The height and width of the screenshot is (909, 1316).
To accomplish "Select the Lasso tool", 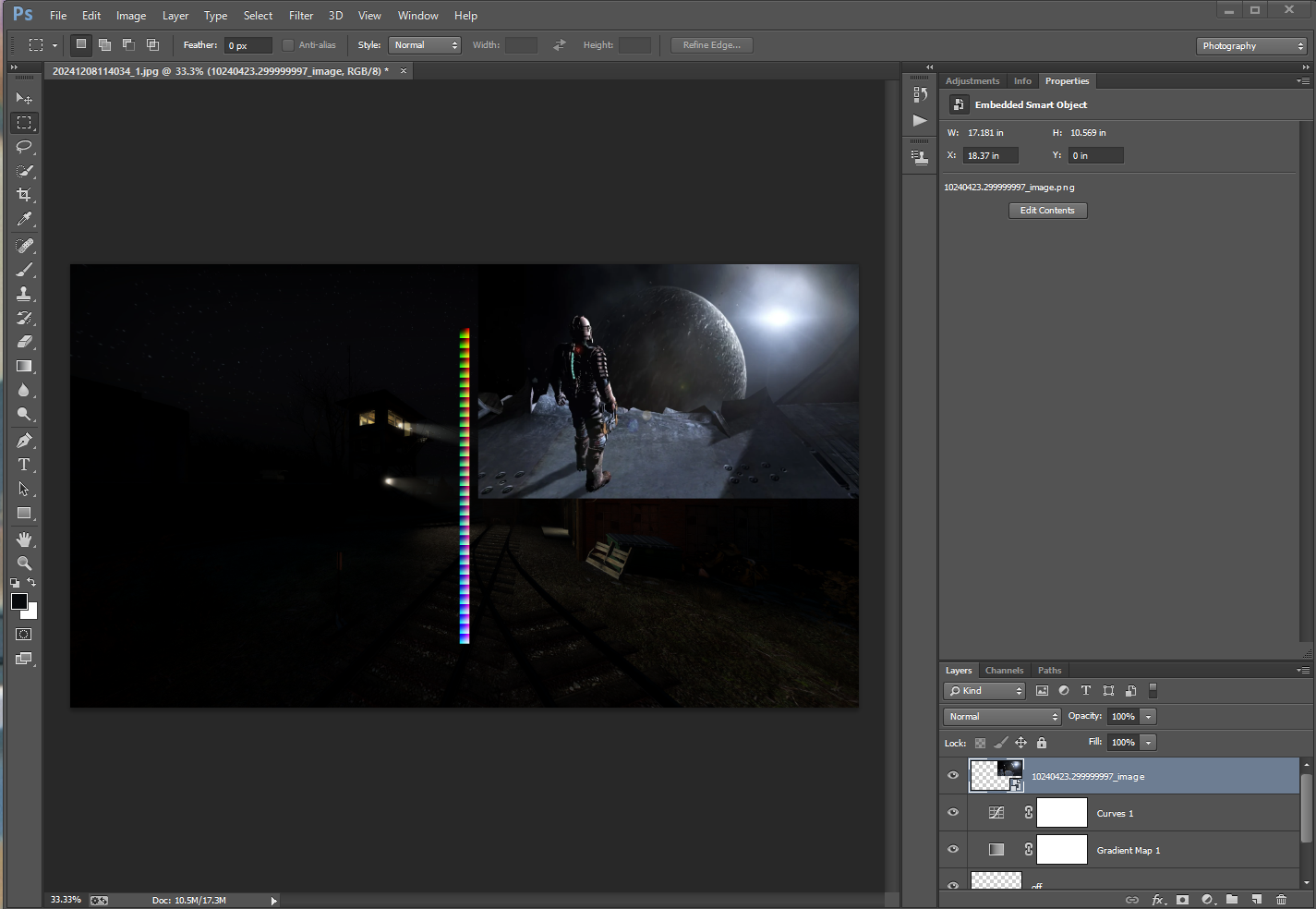I will point(24,147).
